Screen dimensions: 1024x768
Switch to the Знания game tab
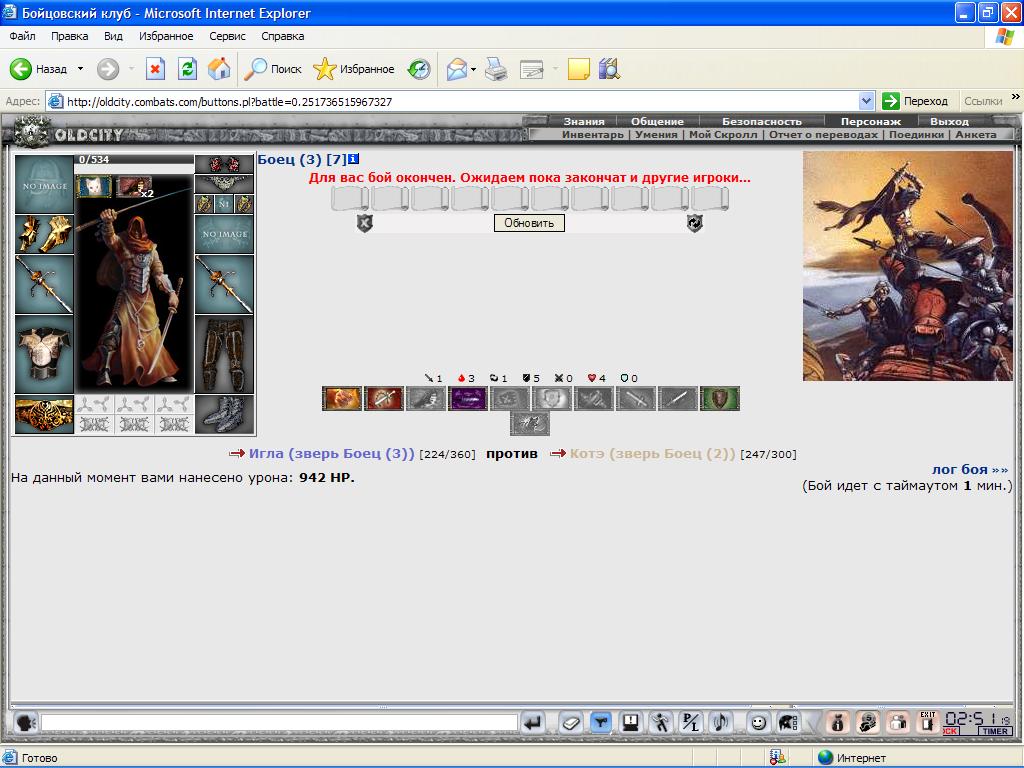coord(584,121)
